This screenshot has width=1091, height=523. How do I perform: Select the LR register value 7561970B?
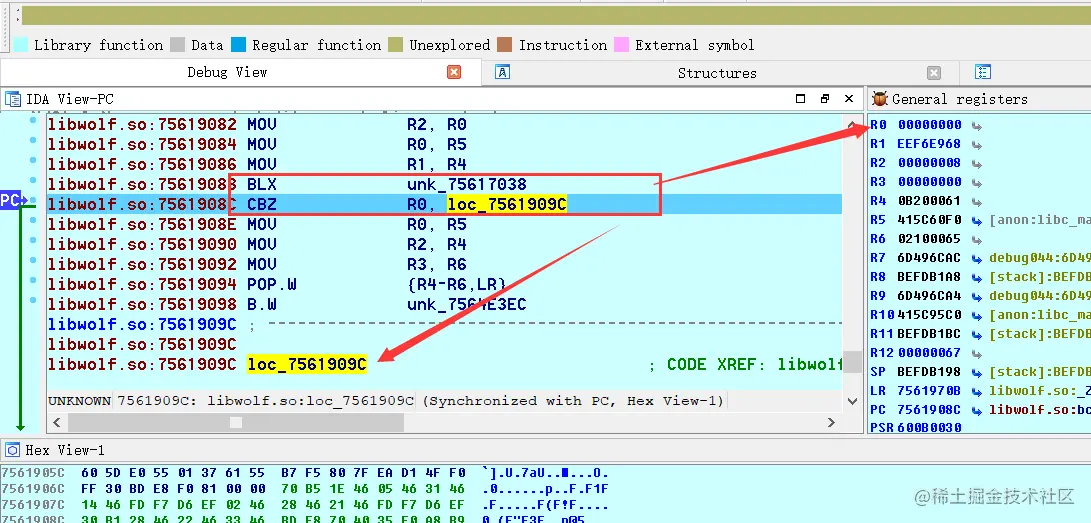click(930, 391)
